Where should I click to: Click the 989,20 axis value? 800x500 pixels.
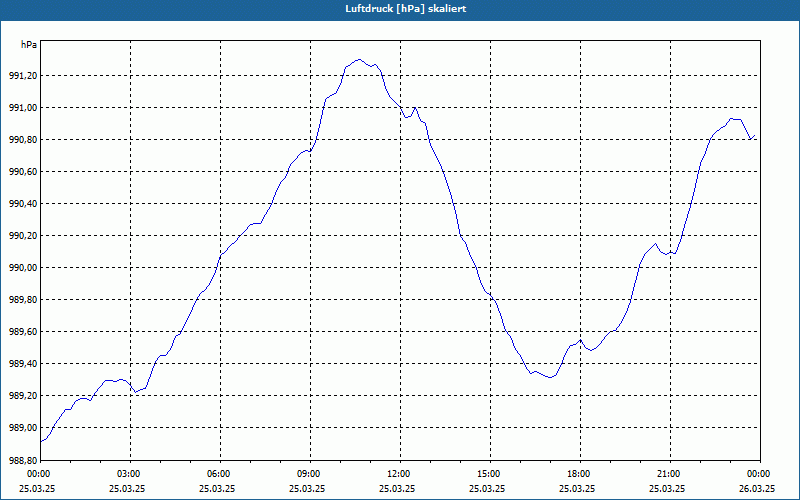pyautogui.click(x=23, y=396)
